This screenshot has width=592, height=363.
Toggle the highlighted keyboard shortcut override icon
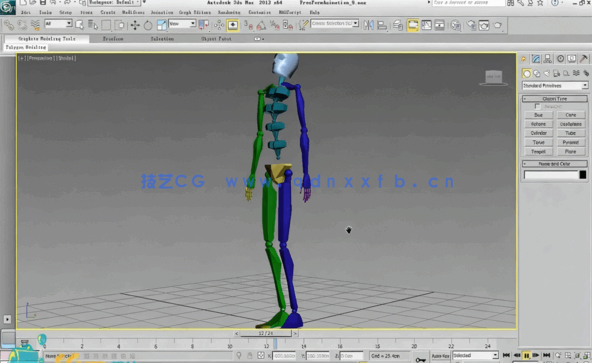pos(233,25)
